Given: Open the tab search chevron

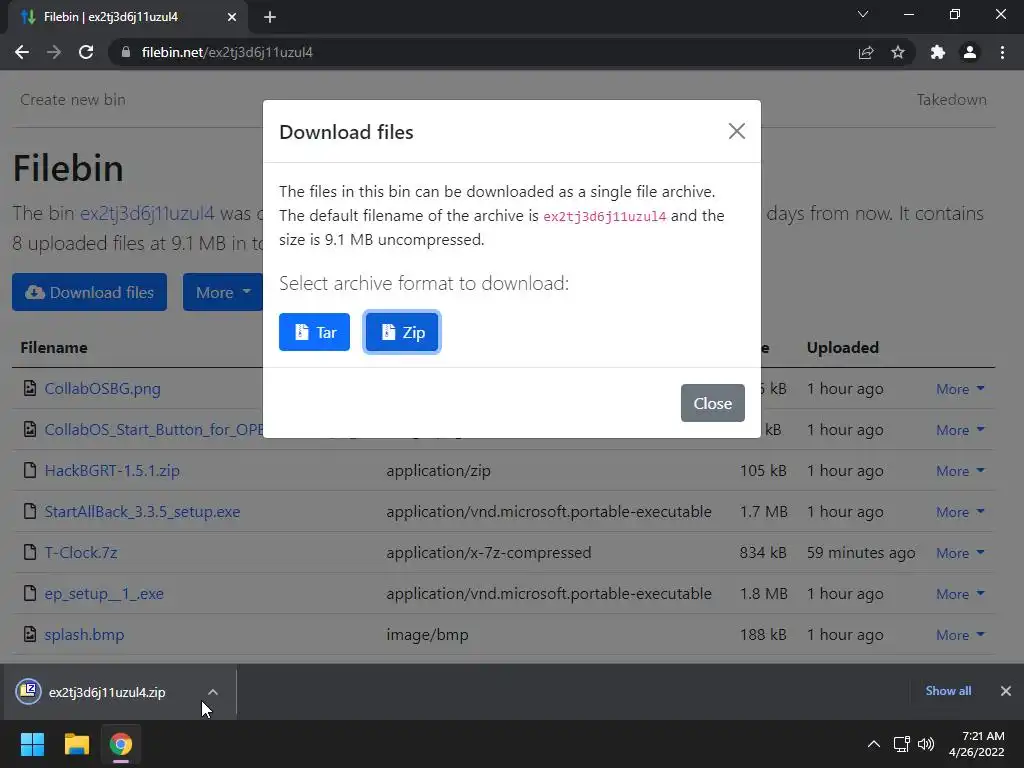Looking at the screenshot, I should (863, 14).
